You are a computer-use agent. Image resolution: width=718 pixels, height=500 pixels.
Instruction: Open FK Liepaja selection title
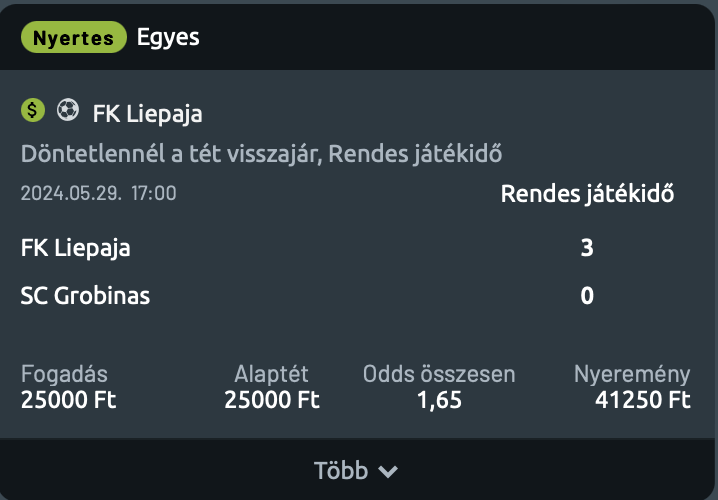pyautogui.click(x=147, y=113)
